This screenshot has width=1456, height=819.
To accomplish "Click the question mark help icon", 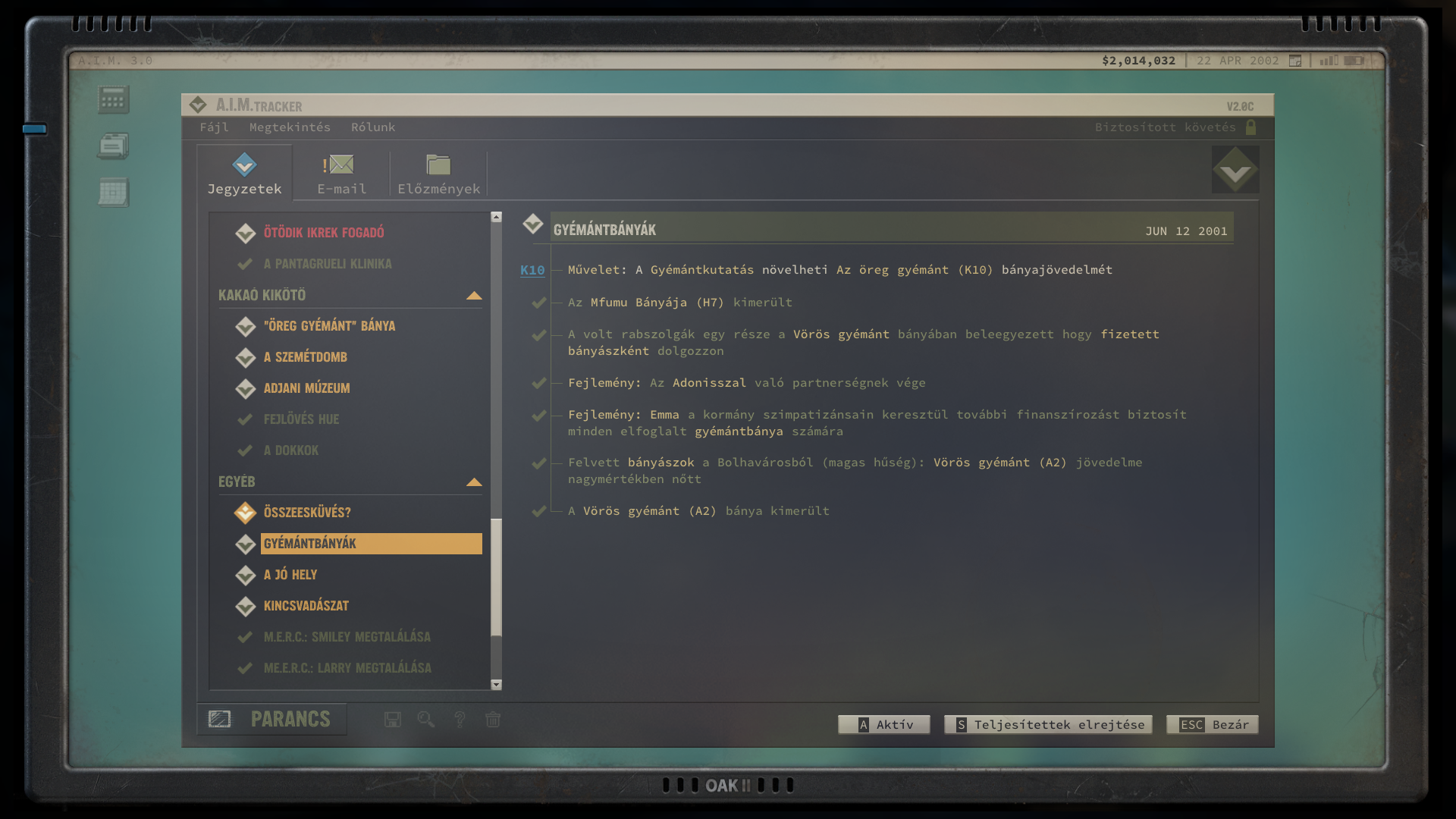I will coord(460,720).
